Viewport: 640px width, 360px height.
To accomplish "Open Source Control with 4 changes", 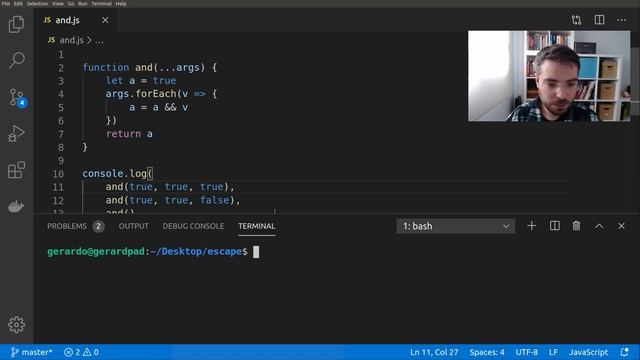I will [17, 97].
